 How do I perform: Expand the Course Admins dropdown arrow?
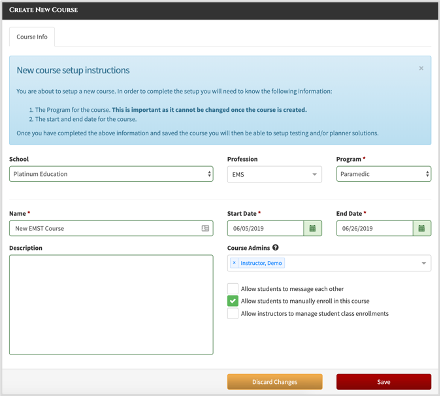point(424,263)
